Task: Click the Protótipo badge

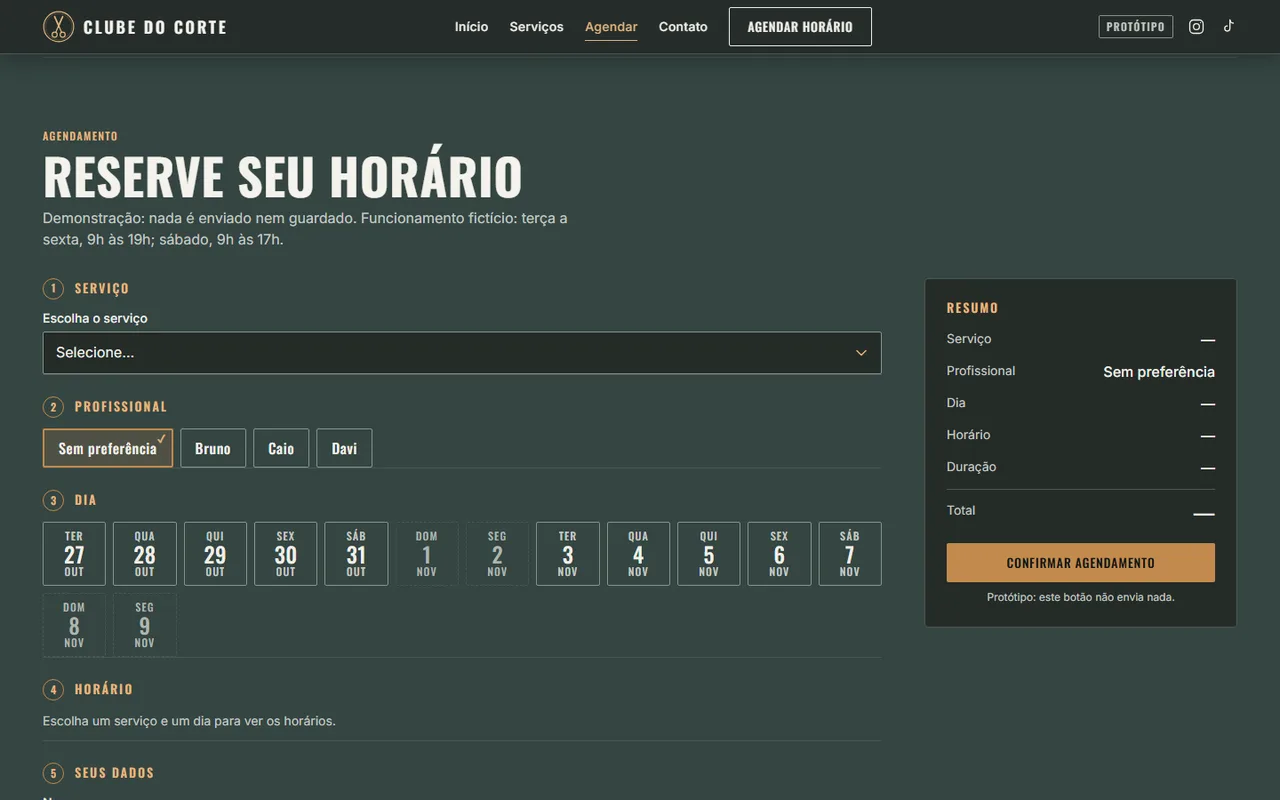Action: point(1135,27)
